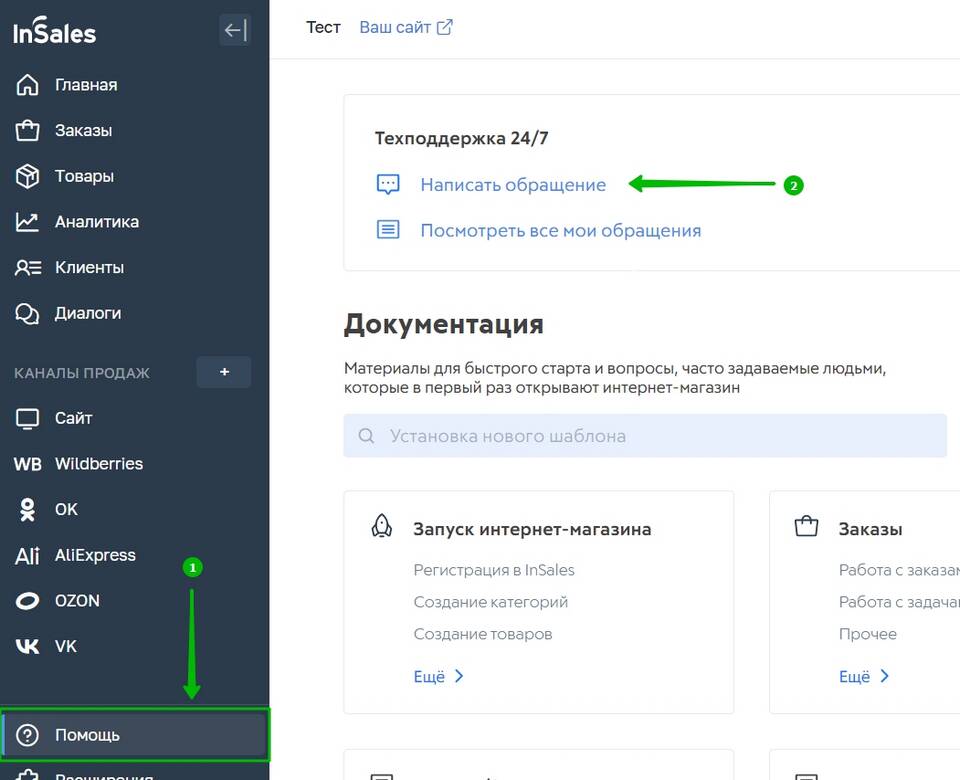
Task: Click the question mark icon beside Помощь
Action: 27,735
